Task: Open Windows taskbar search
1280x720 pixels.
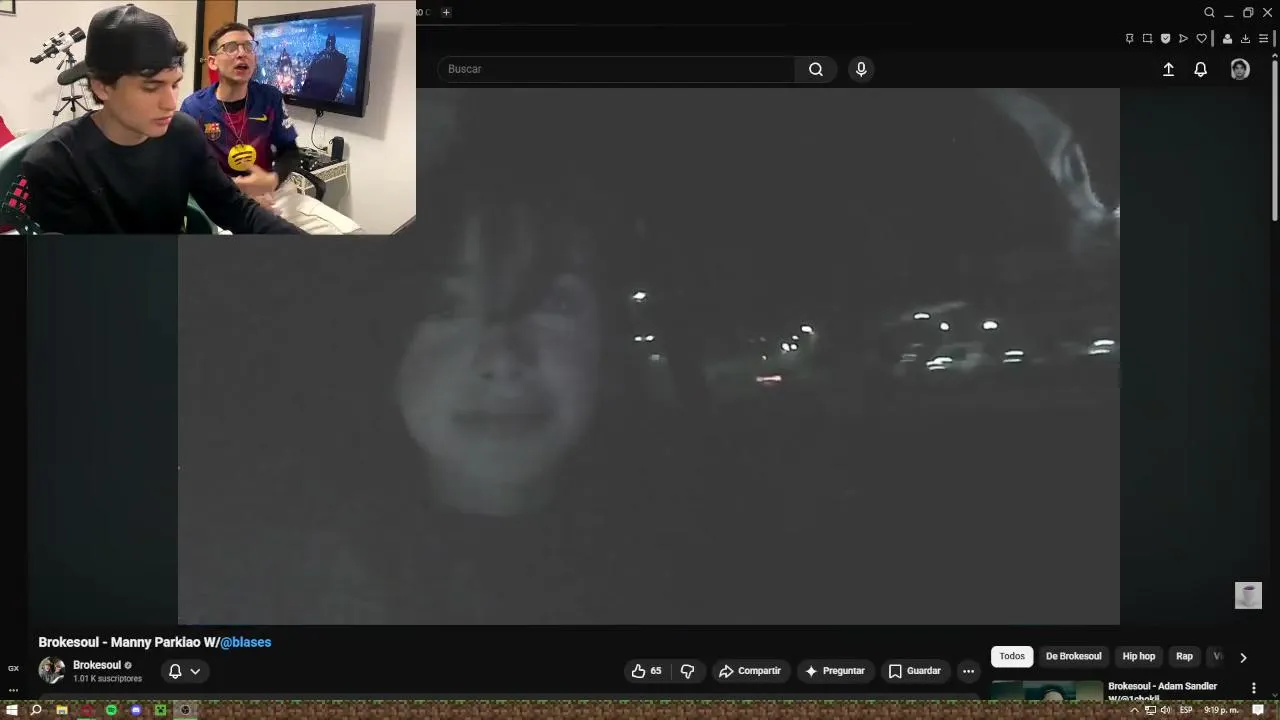Action: click(x=36, y=710)
